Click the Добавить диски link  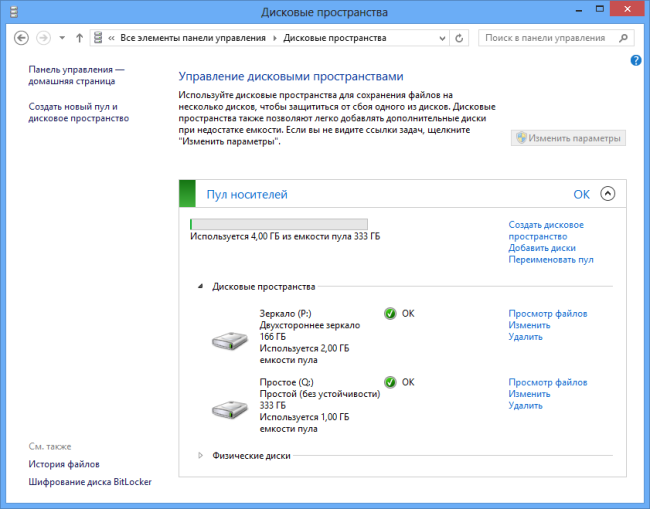542,248
